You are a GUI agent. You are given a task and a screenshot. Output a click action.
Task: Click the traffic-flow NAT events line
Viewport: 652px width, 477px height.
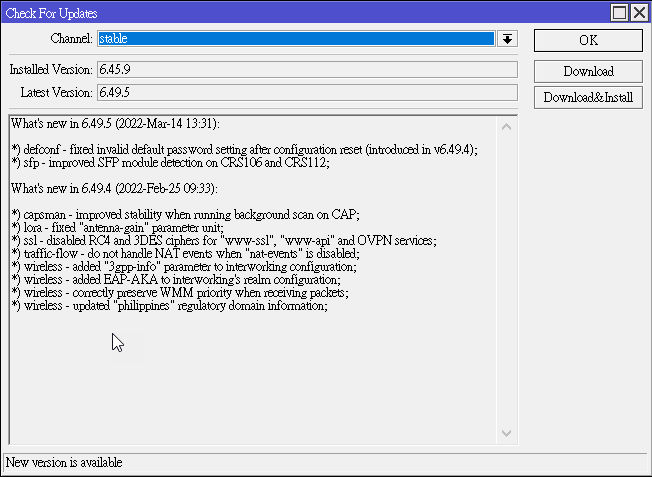[x=185, y=254]
